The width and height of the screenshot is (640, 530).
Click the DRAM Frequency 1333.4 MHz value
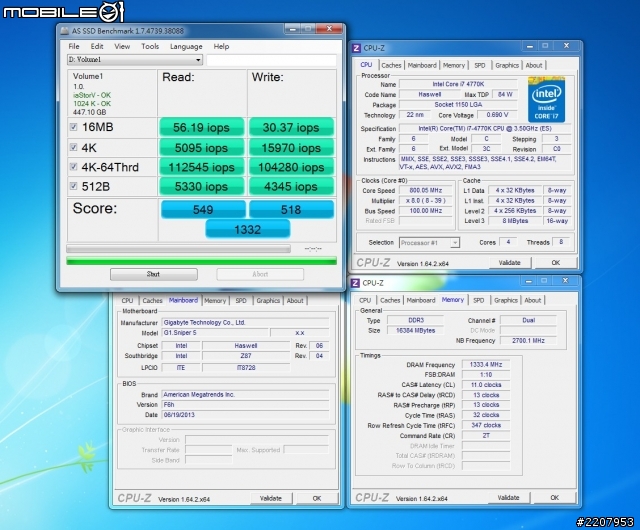(x=486, y=364)
